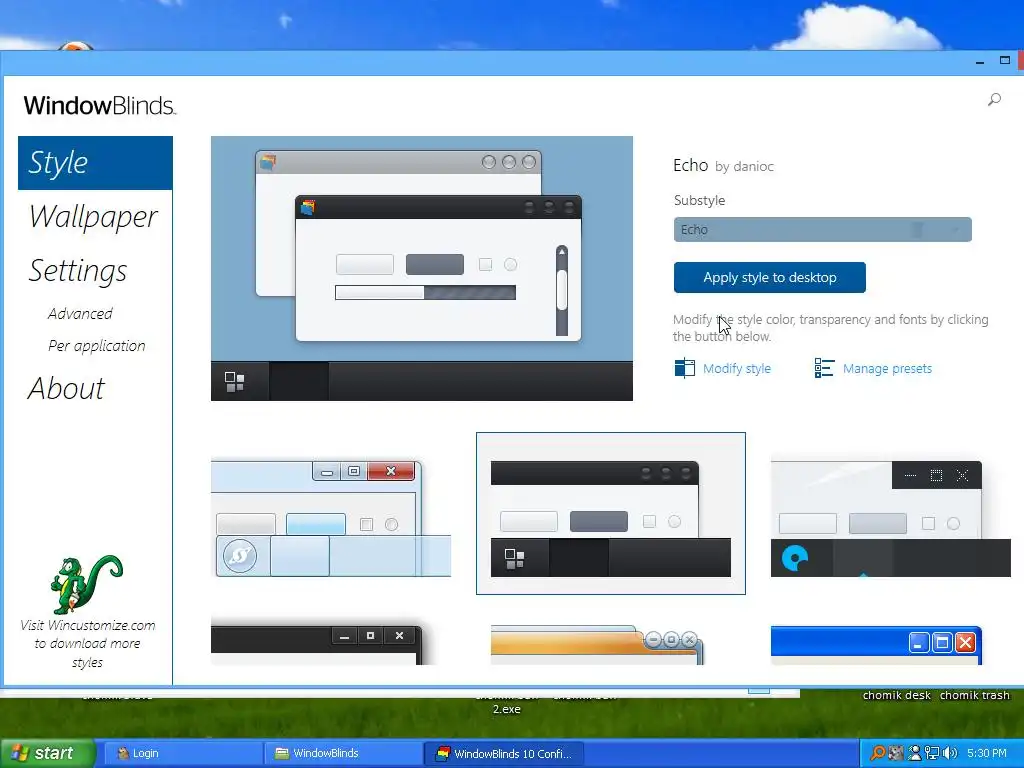Open the Modify style link
This screenshot has width=1024, height=768.
click(x=737, y=368)
